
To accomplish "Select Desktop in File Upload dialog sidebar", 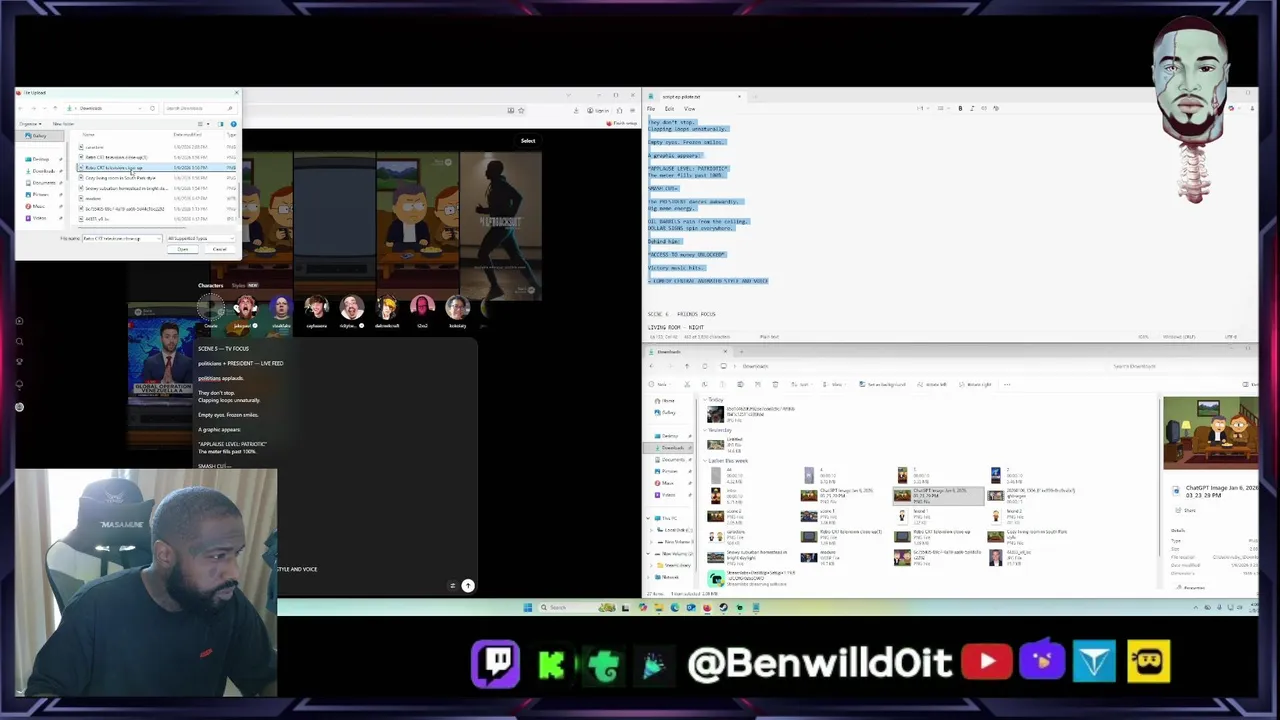I will [x=40, y=159].
